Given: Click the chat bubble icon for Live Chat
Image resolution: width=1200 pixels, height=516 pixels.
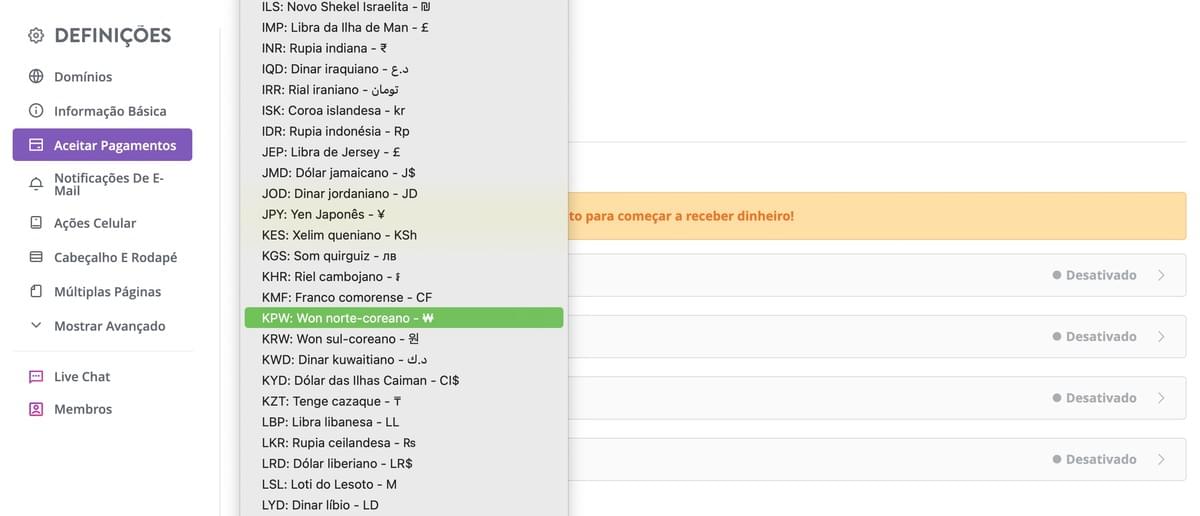Looking at the screenshot, I should [x=36, y=377].
